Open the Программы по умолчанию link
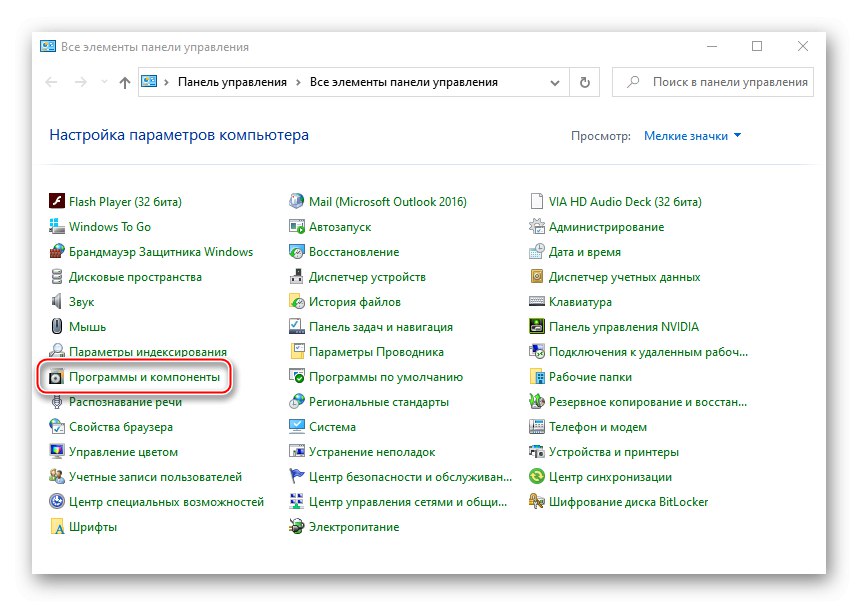This screenshot has width=858, height=606. tap(386, 377)
